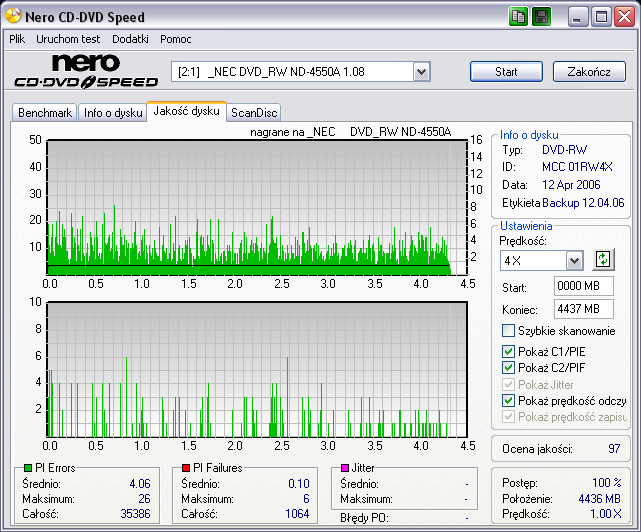Switch to the Benchmark tab
The image size is (641, 532).
click(x=45, y=113)
